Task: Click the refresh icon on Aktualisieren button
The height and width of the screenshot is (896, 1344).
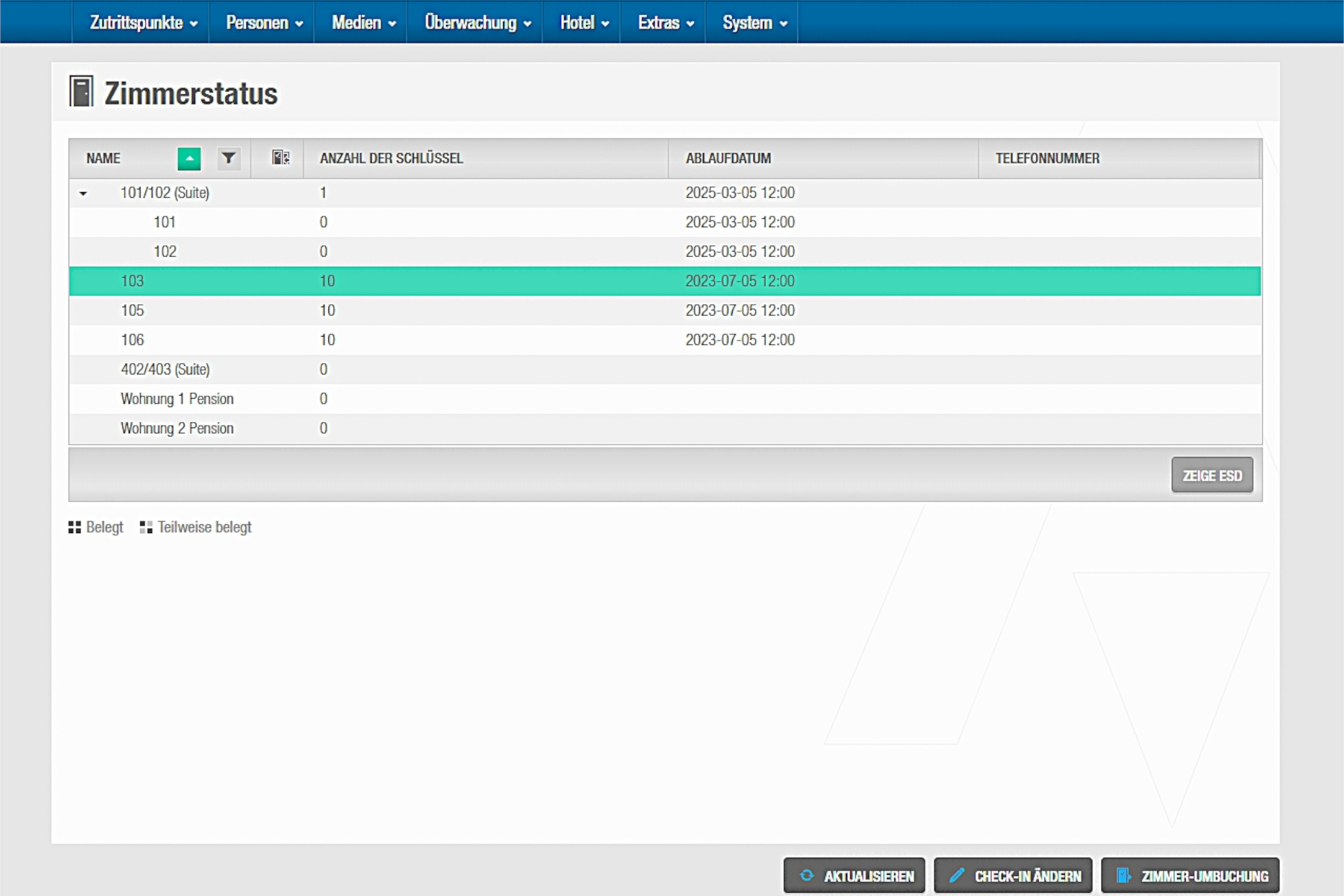Action: (x=807, y=876)
